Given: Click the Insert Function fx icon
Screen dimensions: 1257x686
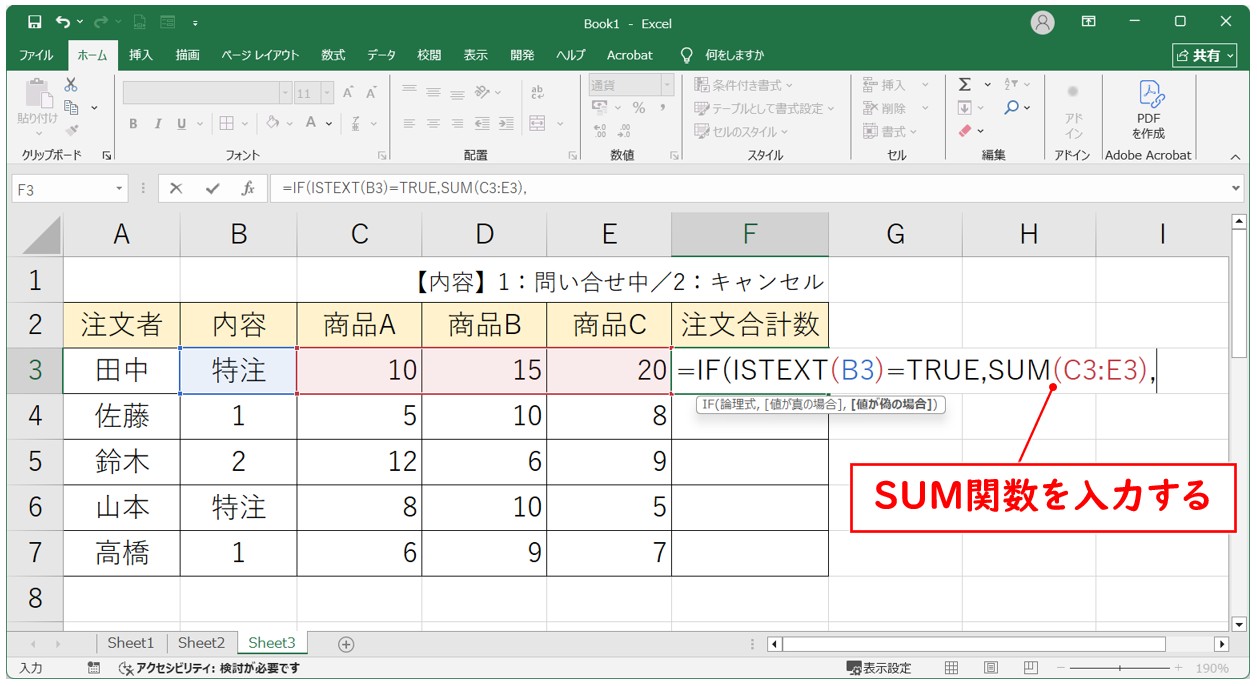Looking at the screenshot, I should tap(247, 188).
